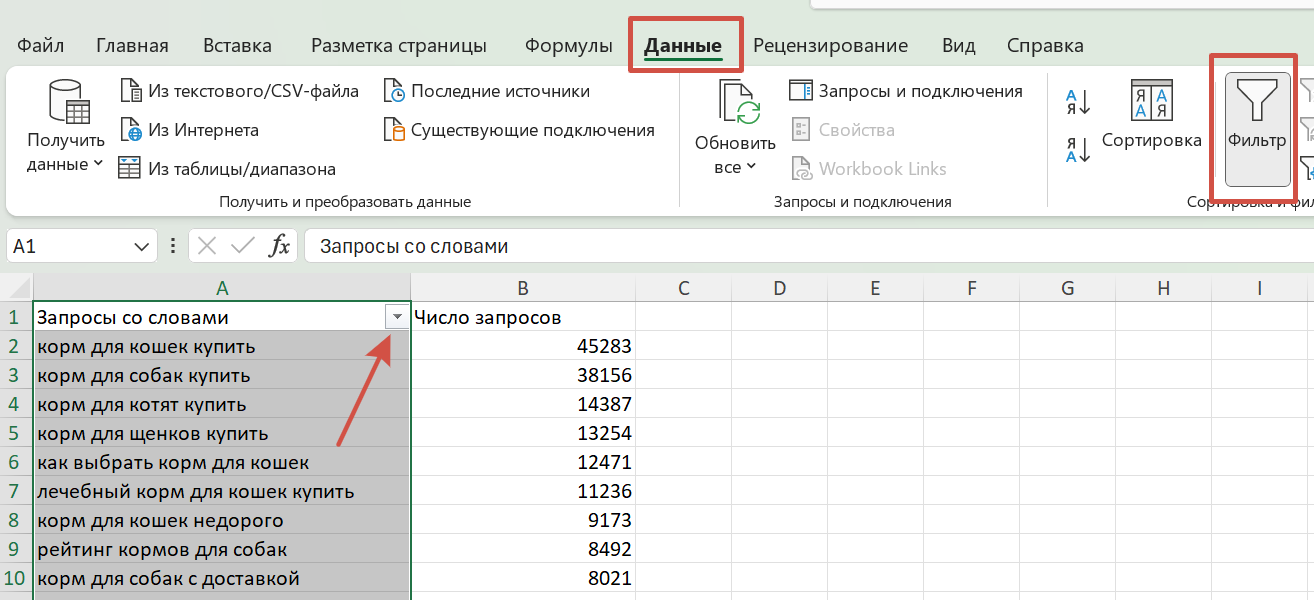Image resolution: width=1314 pixels, height=600 pixels.
Task: Open the Рецензирование tab
Action: 830,45
